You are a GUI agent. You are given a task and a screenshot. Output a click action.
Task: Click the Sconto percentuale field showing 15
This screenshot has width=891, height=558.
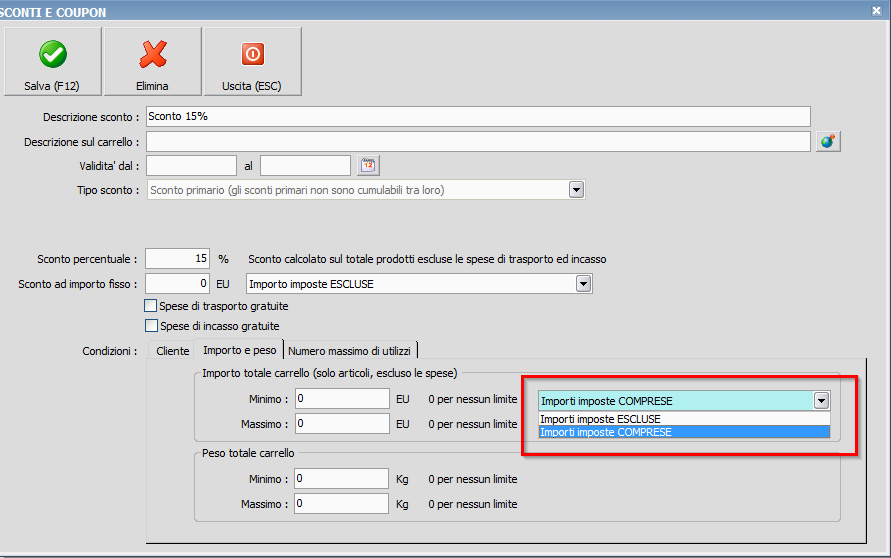click(177, 259)
